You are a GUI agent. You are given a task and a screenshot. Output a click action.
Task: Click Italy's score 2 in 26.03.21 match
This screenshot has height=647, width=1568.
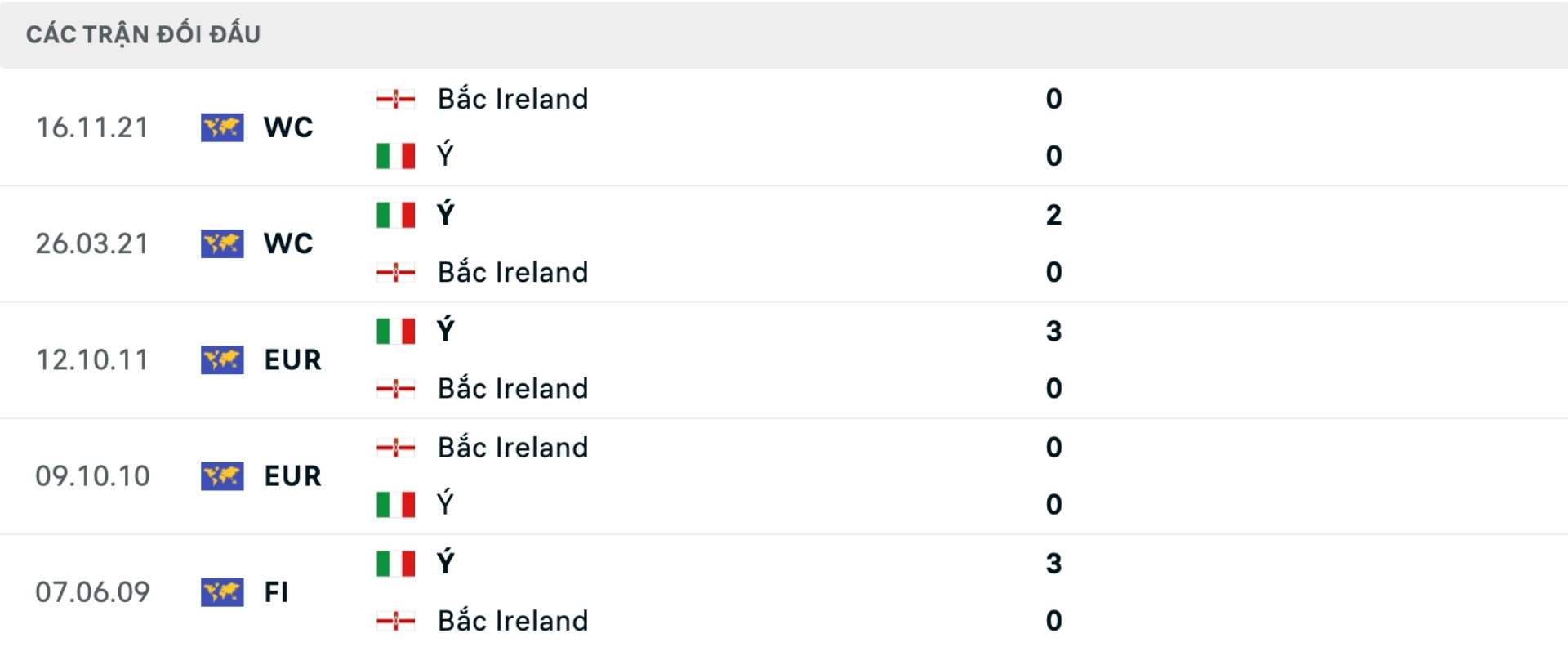pos(1053,215)
